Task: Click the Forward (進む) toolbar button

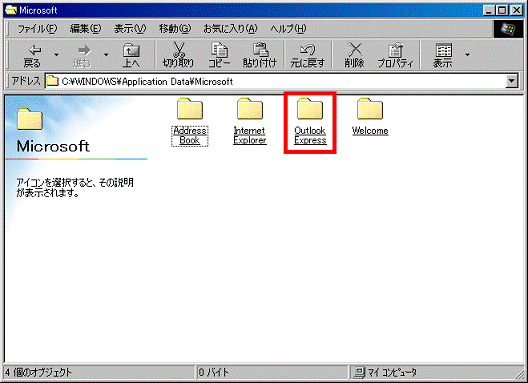Action: [82, 55]
